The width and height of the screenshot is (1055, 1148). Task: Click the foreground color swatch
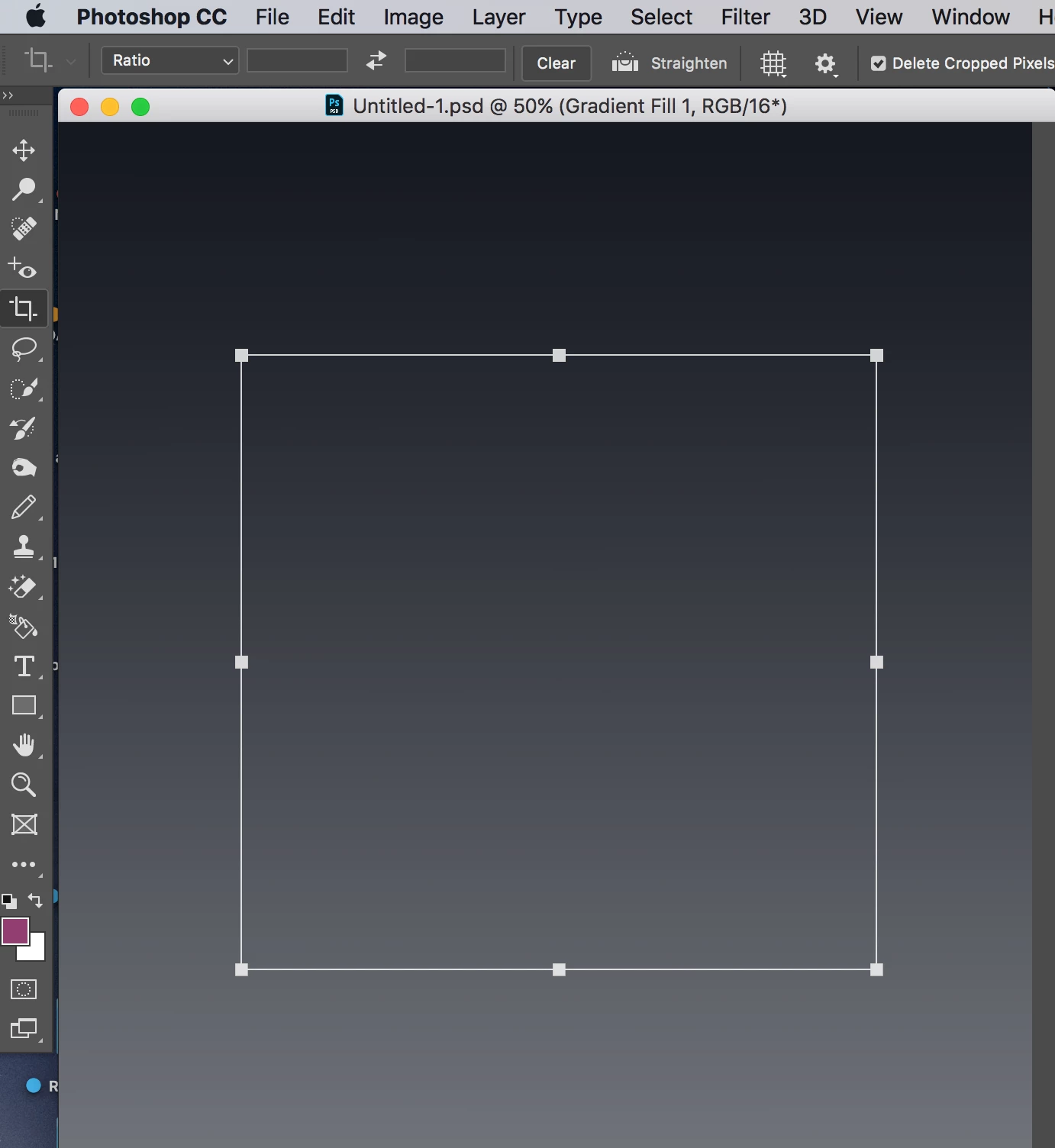15,931
